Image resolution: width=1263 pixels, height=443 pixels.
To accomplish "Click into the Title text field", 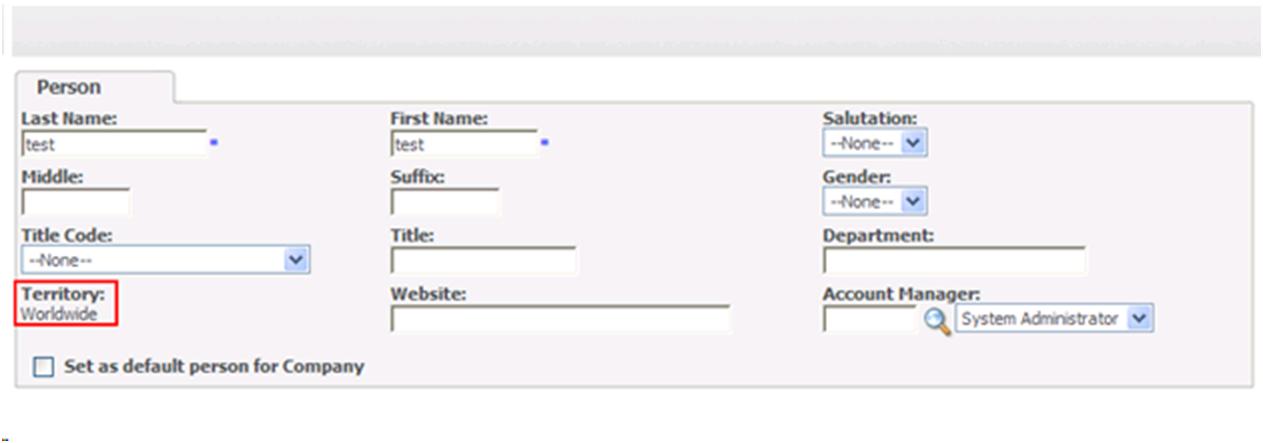I will pos(484,260).
